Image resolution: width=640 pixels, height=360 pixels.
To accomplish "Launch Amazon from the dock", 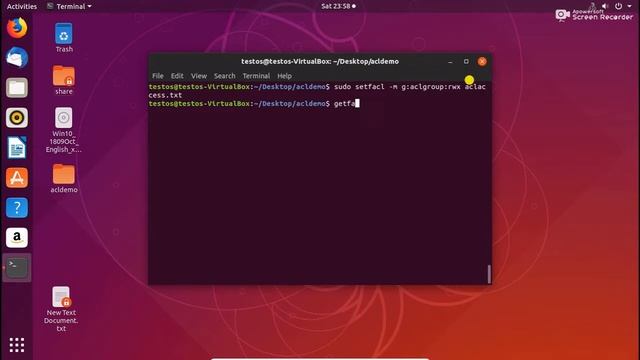I will (17, 238).
